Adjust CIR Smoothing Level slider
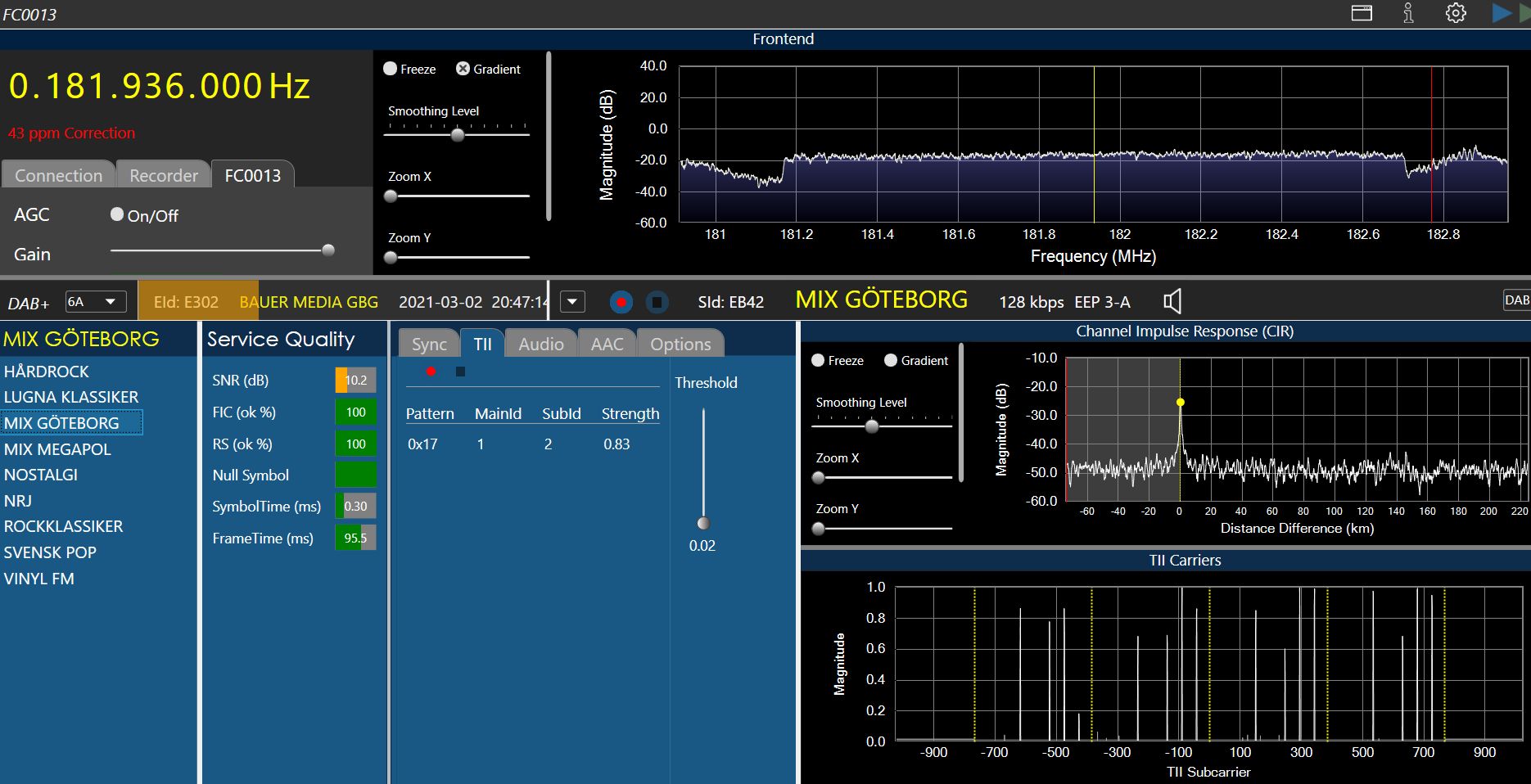1531x784 pixels. point(872,426)
